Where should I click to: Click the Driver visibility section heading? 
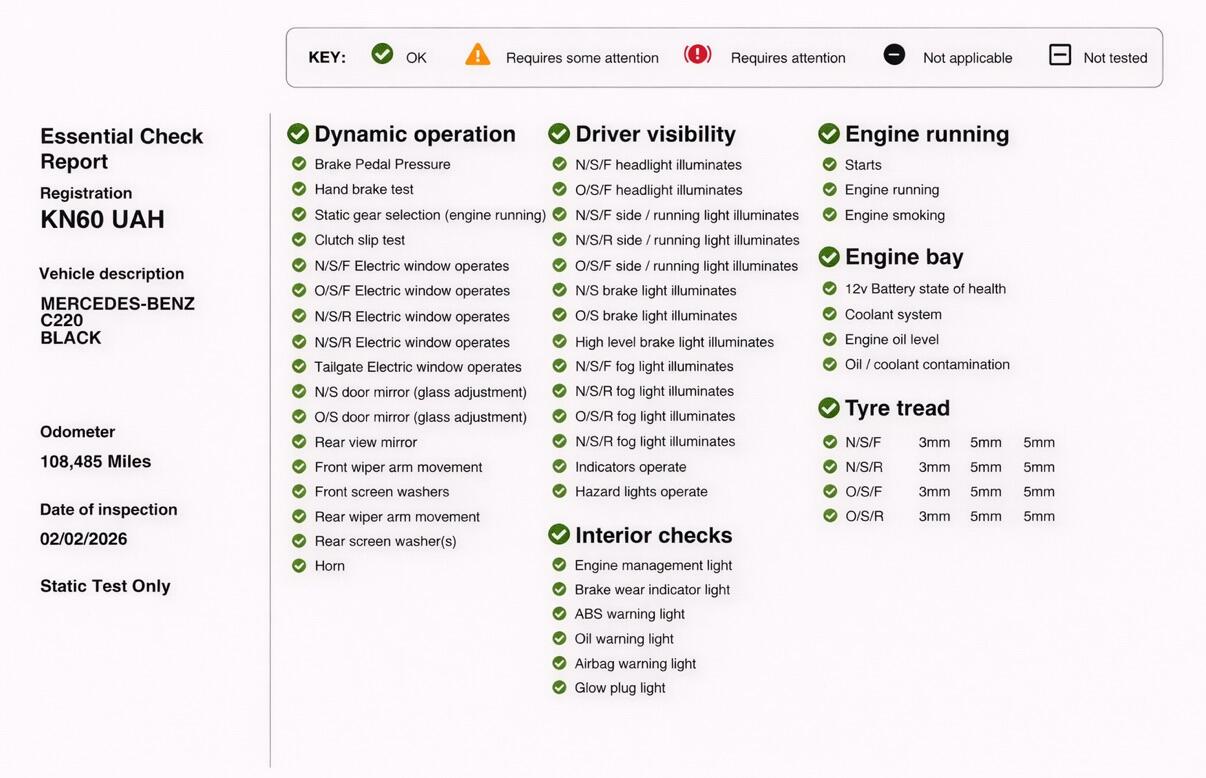(x=655, y=134)
